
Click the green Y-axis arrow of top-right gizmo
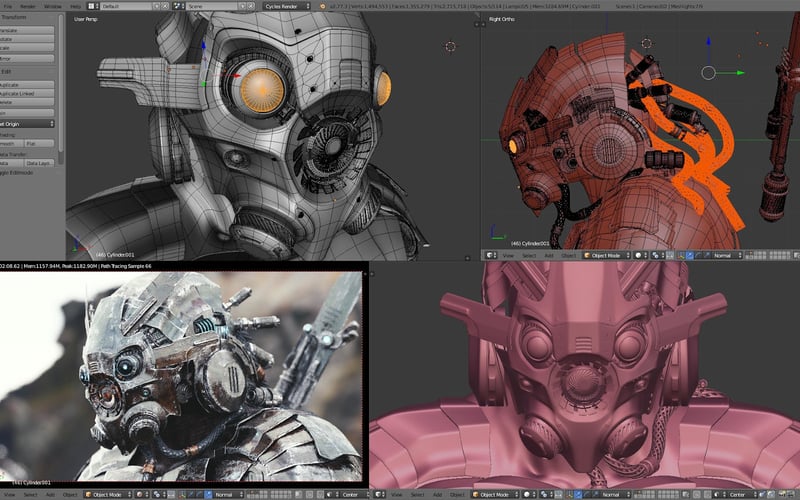coord(739,73)
